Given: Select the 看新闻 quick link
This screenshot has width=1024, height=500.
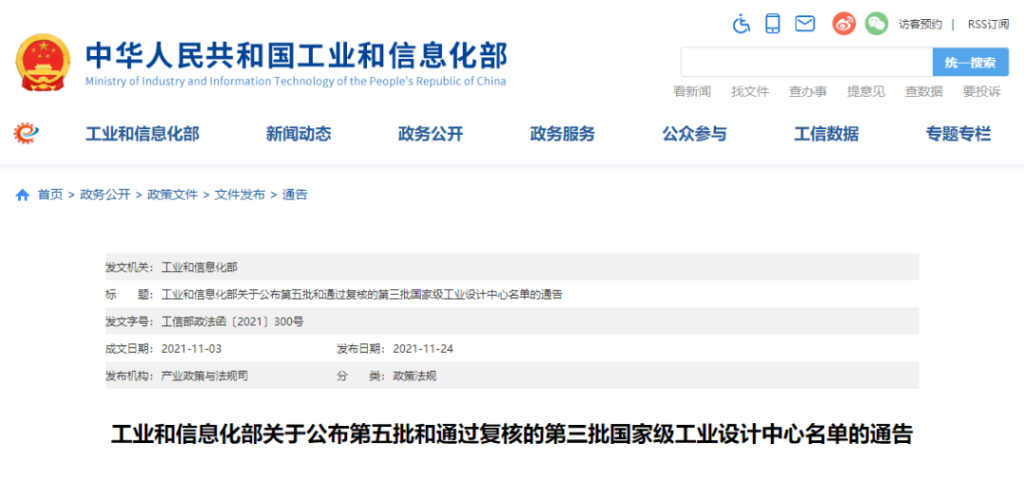Looking at the screenshot, I should pos(692,91).
